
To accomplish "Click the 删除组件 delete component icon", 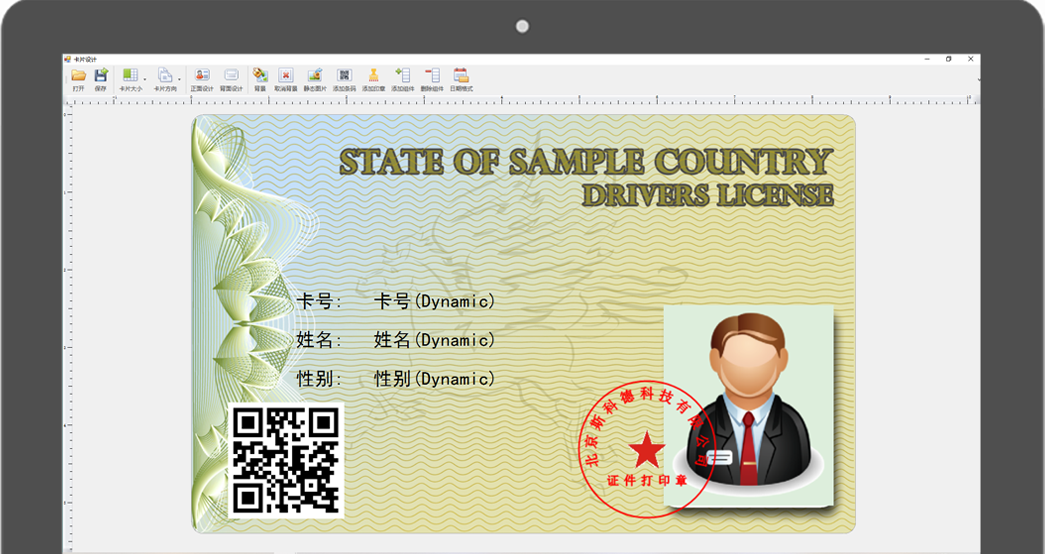I will (x=432, y=75).
